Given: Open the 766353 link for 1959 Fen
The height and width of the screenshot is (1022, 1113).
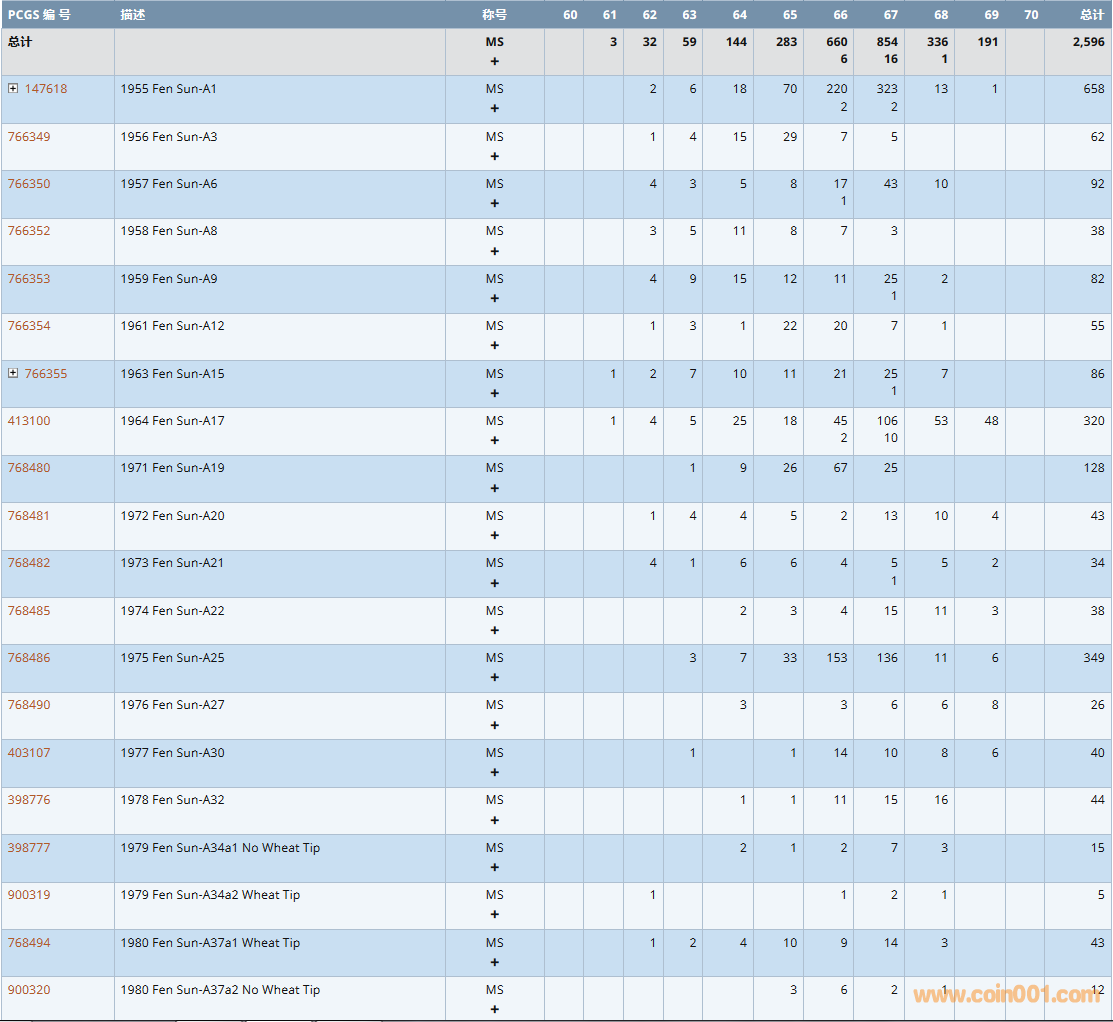Looking at the screenshot, I should (x=29, y=279).
